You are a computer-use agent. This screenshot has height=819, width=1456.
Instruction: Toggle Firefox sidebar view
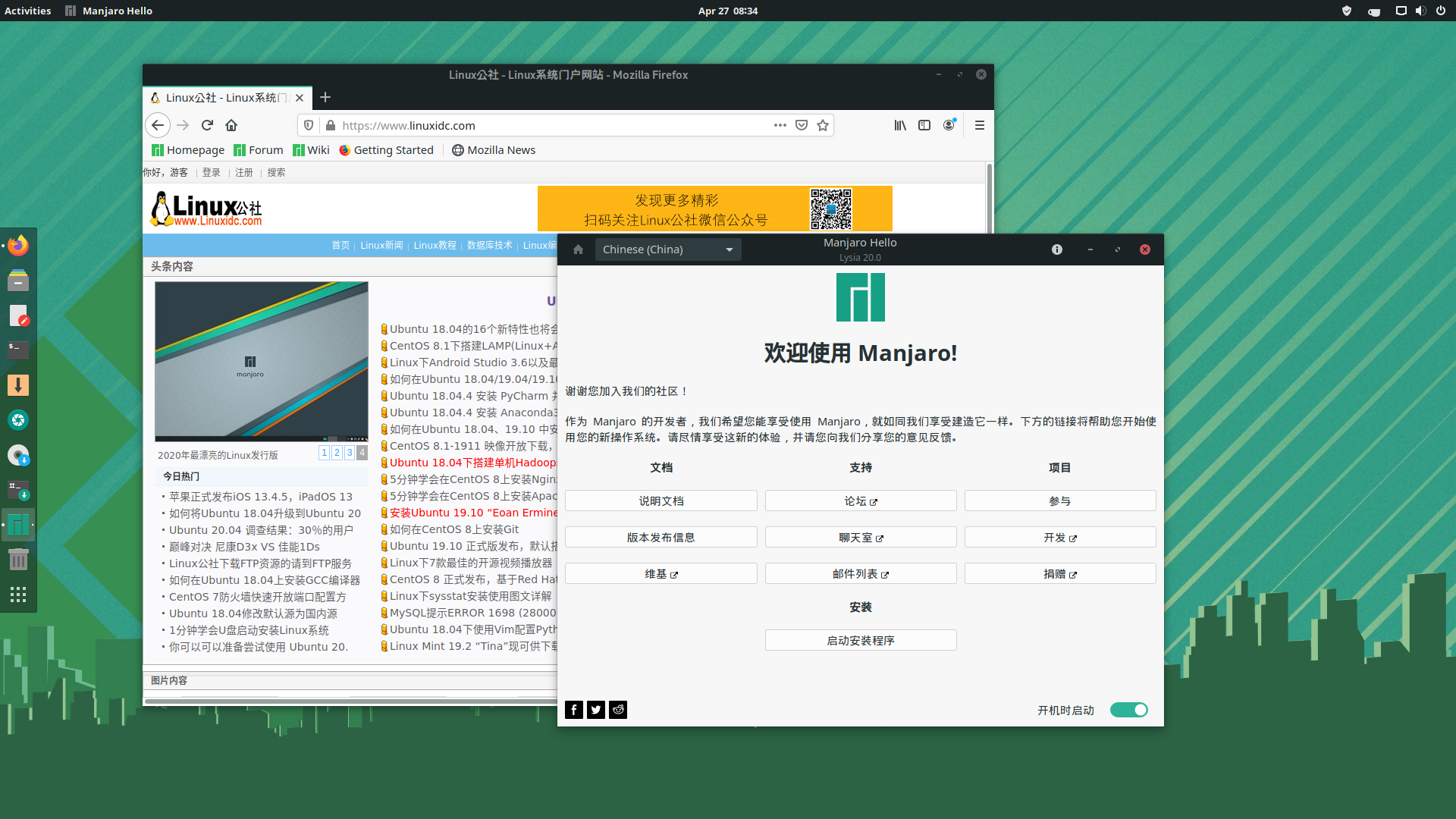click(924, 125)
